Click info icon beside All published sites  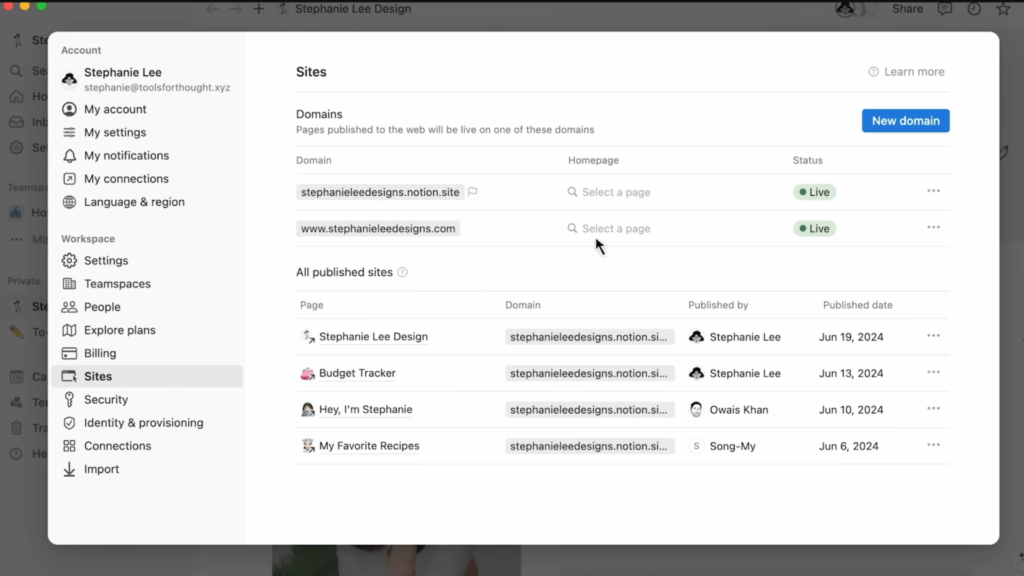click(x=403, y=273)
